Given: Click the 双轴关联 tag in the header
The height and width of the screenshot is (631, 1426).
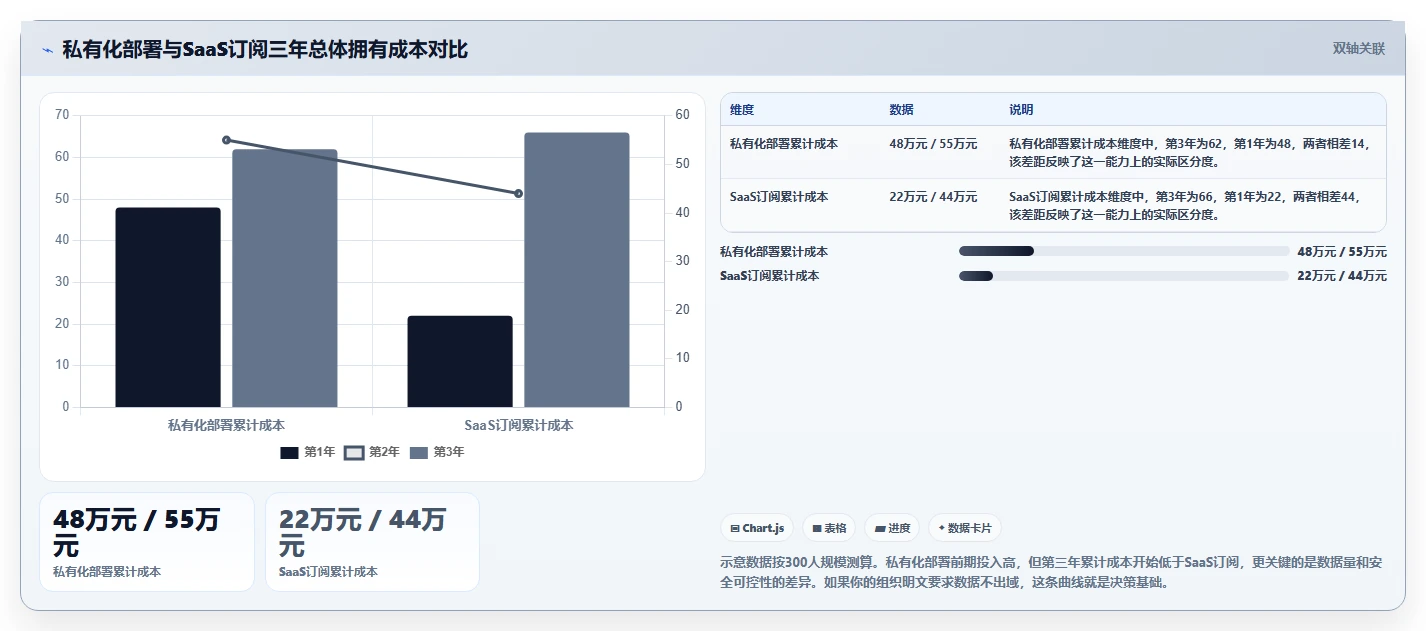Looking at the screenshot, I should (1359, 48).
